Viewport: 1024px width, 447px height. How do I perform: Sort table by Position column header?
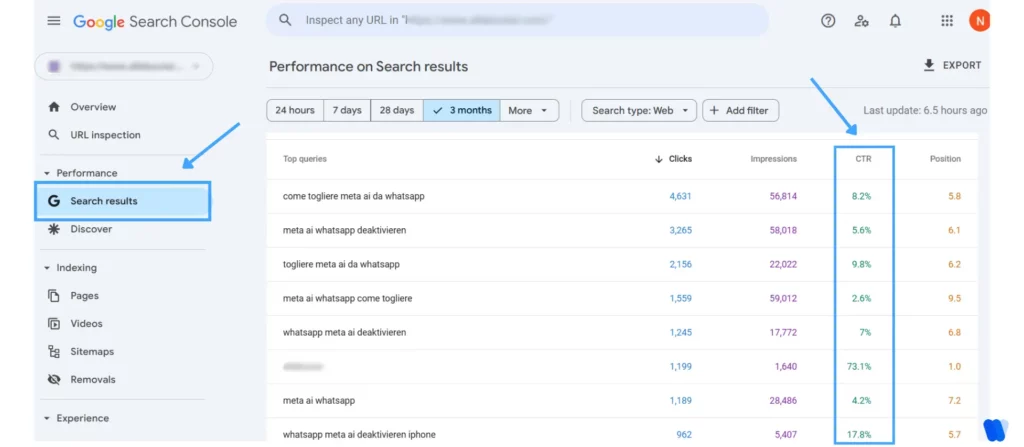(946, 159)
